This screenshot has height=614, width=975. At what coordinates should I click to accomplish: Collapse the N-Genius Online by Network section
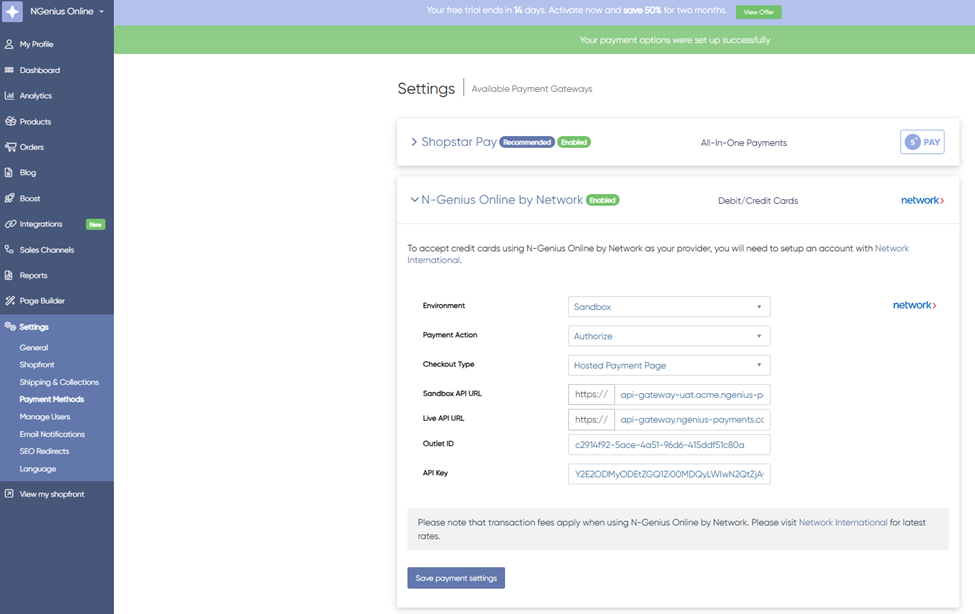[414, 200]
